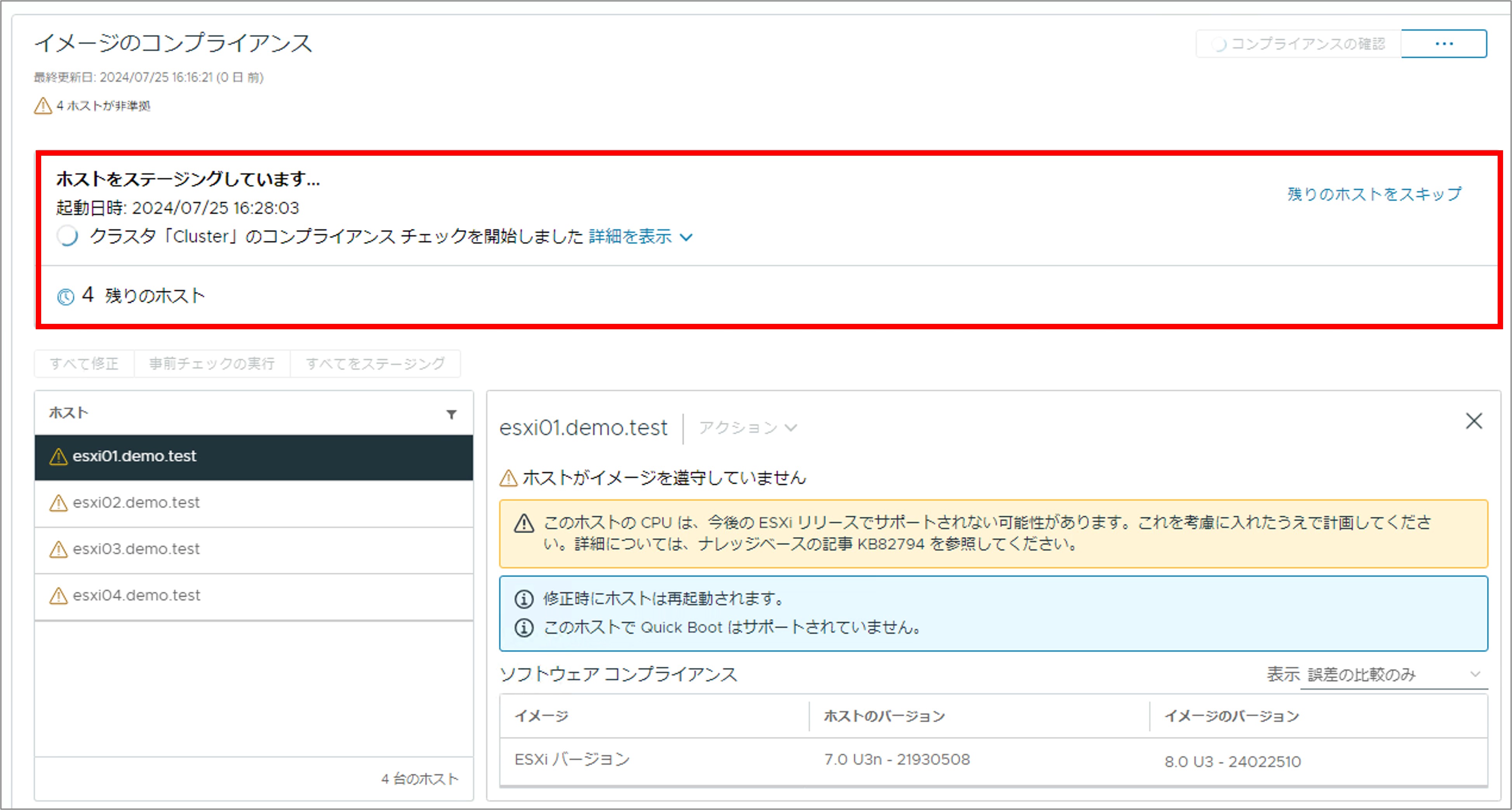Screen dimensions: 1512x810
Task: Click the info icon beside reboot message
Action: point(524,599)
